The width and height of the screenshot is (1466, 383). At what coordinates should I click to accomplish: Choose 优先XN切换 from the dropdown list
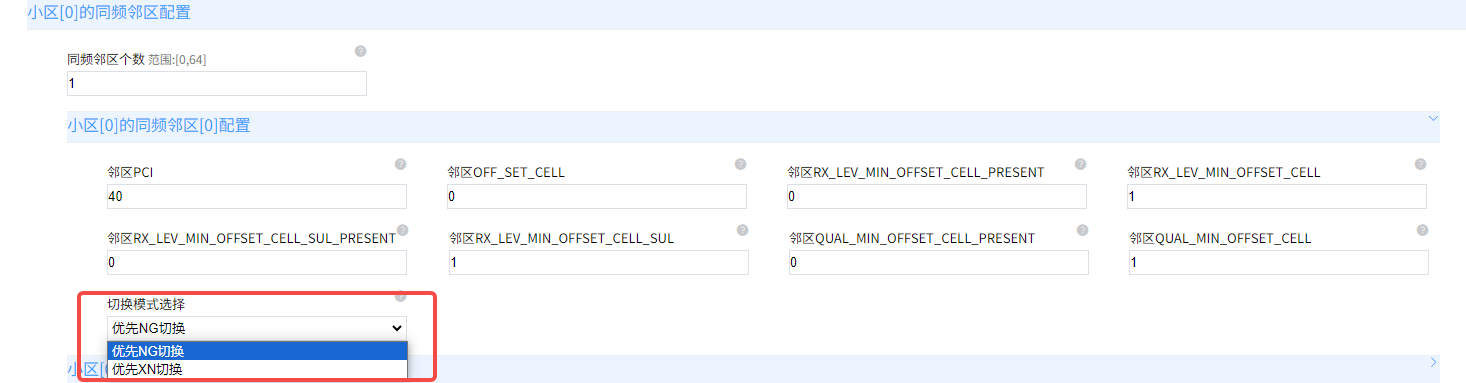pos(257,369)
